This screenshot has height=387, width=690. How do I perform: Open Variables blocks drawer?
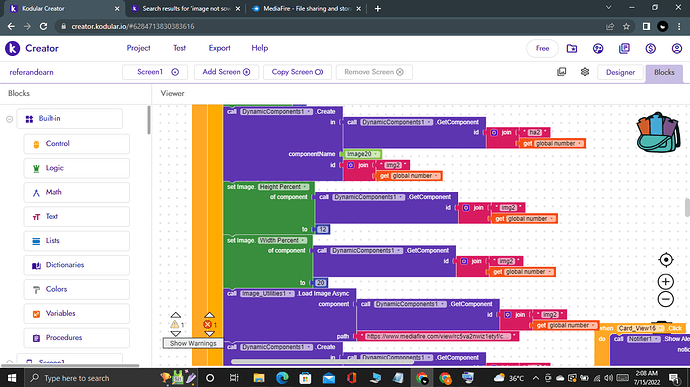[77, 313]
